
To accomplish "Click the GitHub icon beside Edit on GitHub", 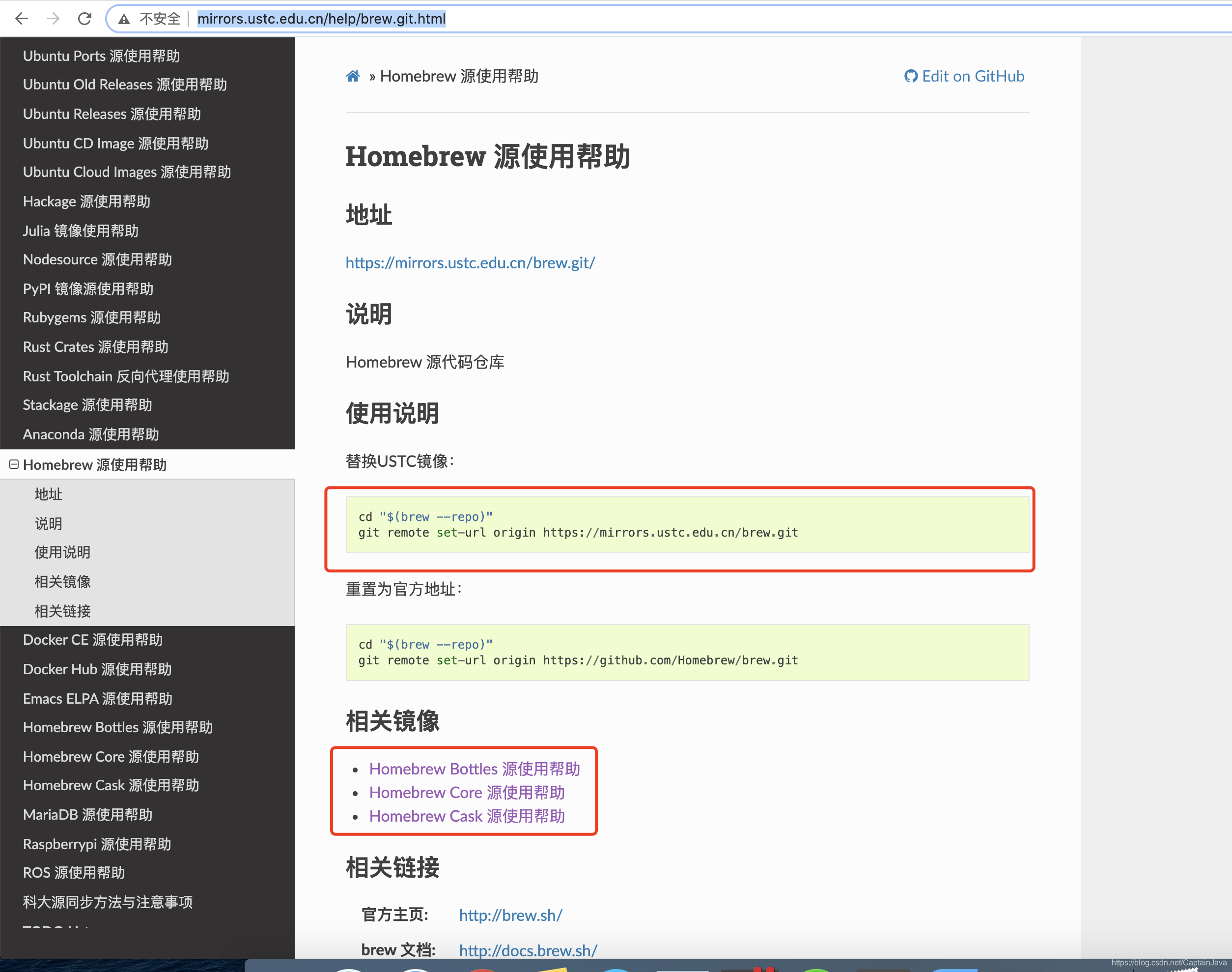I will point(911,76).
